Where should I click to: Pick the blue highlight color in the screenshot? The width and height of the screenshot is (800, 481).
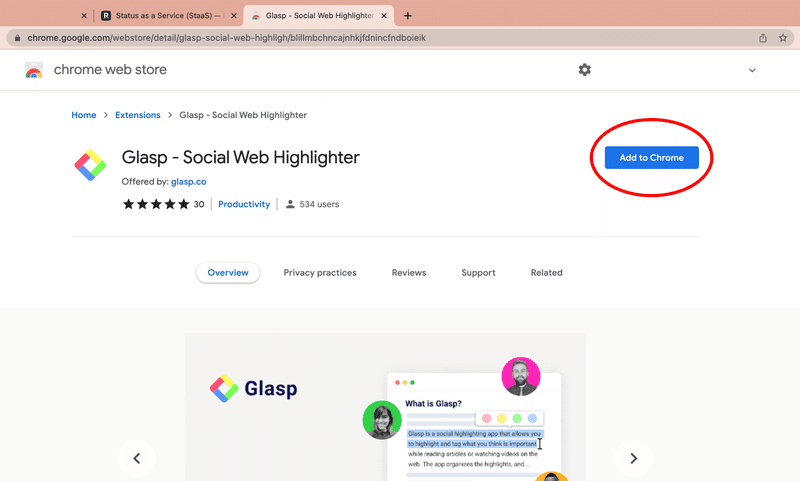[533, 418]
